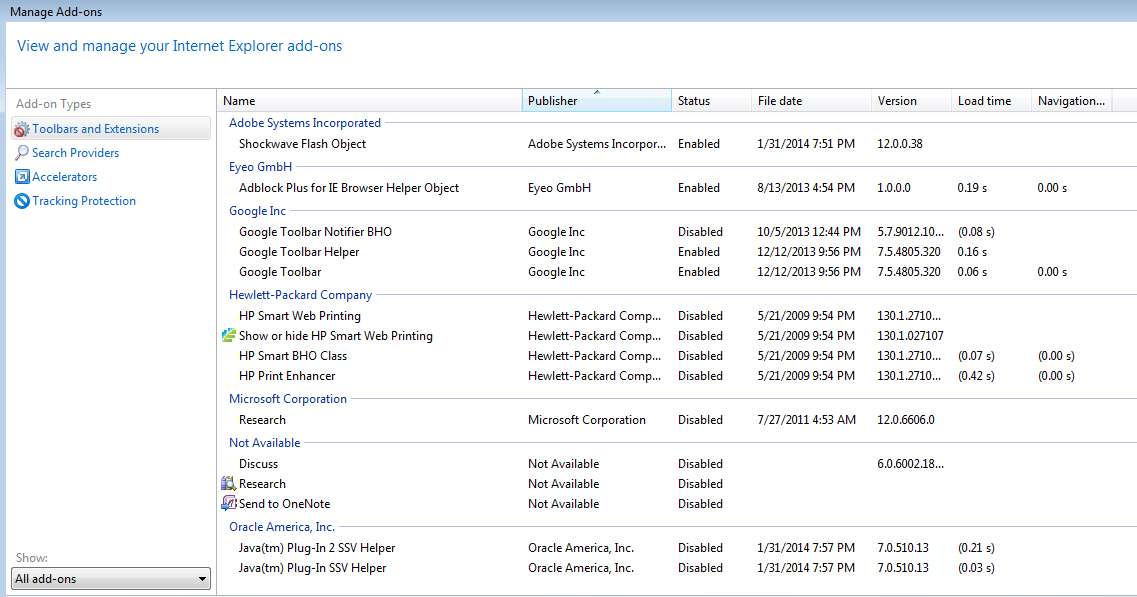
Task: Select Accelerators add-on type
Action: coord(65,177)
